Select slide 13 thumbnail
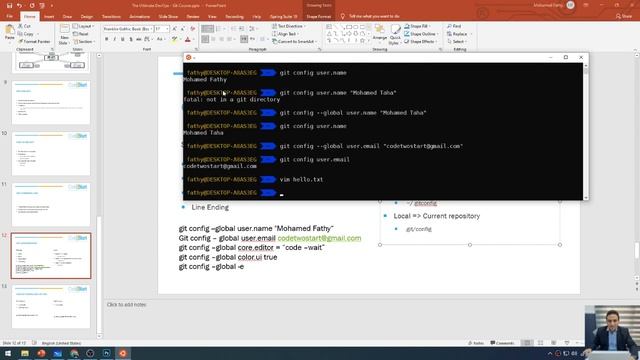The width and height of the screenshot is (640, 360). [x=51, y=307]
